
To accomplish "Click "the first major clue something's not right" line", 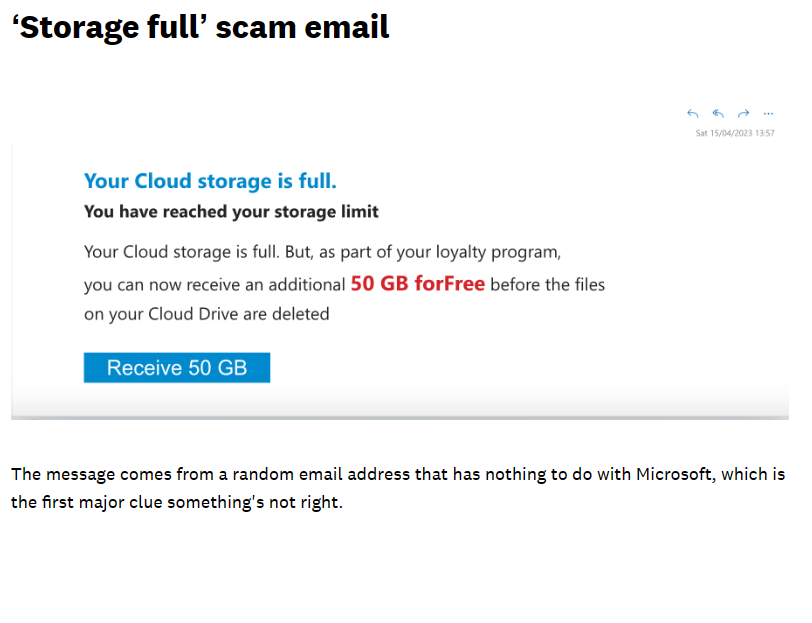I will point(177,502).
